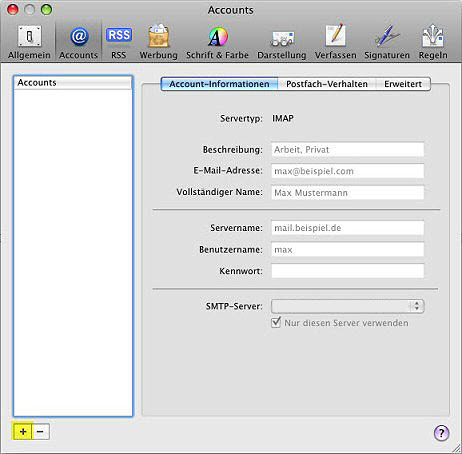Expand the SMTP-Server dropdown menu
462x454 pixels.
[348, 306]
